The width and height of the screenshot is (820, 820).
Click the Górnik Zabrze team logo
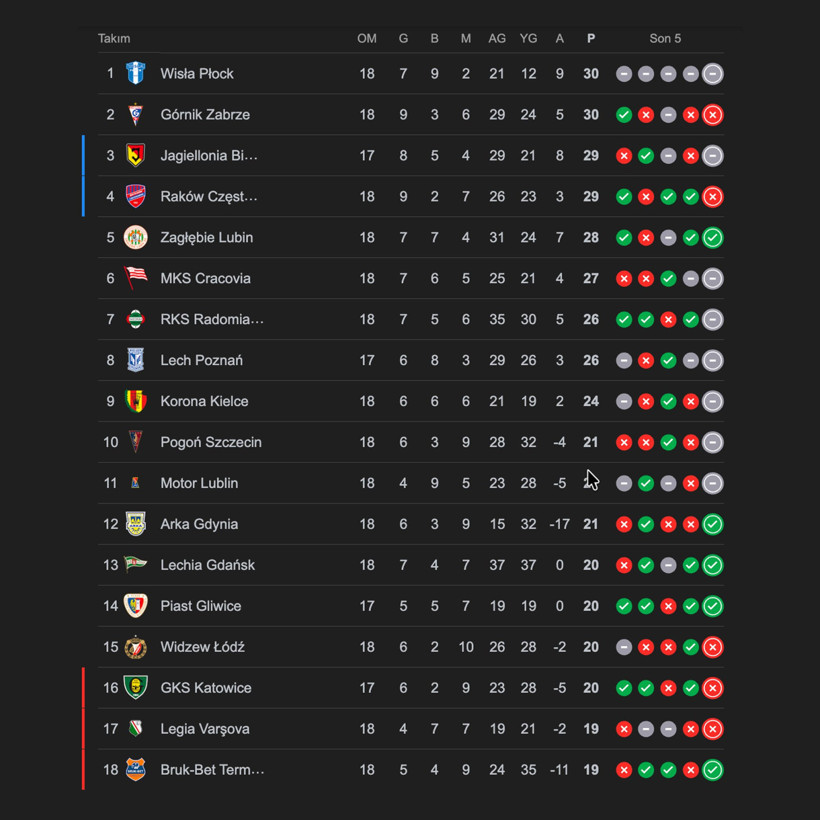point(136,115)
